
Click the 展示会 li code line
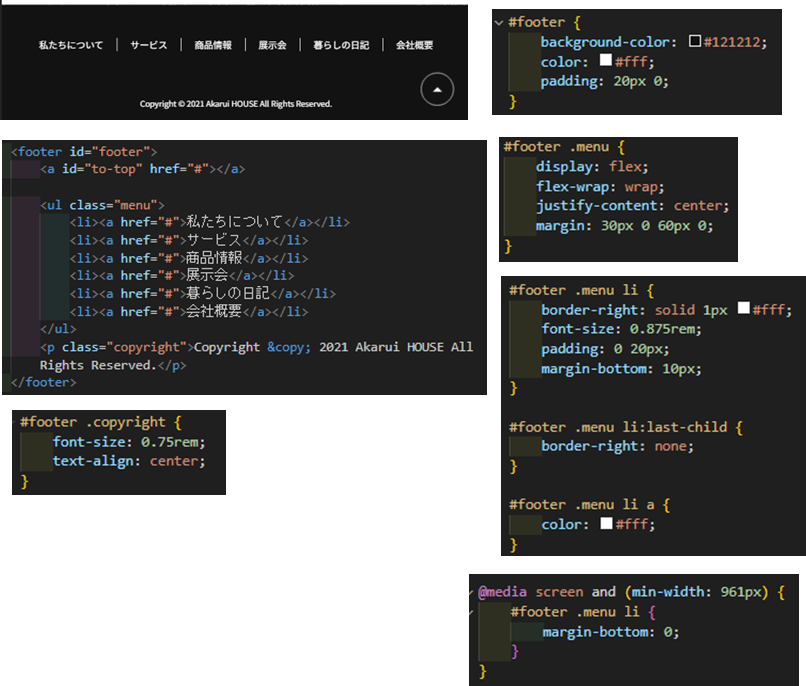pyautogui.click(x=182, y=275)
